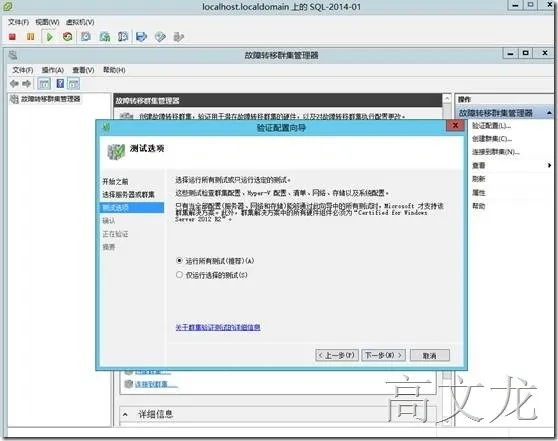Click the blue help question mark icon
The height and width of the screenshot is (441, 558).
coord(60,84)
